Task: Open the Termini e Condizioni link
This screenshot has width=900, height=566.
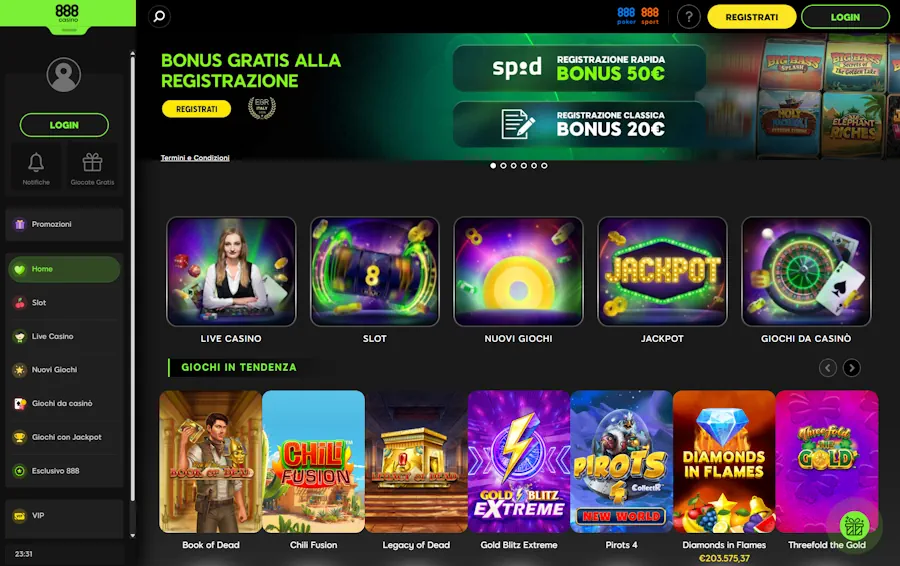Action: click(195, 158)
